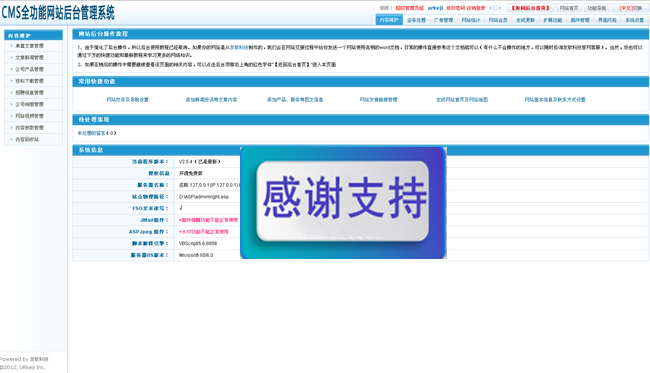Select 招聘信息管理 sidebar item
The image size is (650, 373).
[x=29, y=93]
